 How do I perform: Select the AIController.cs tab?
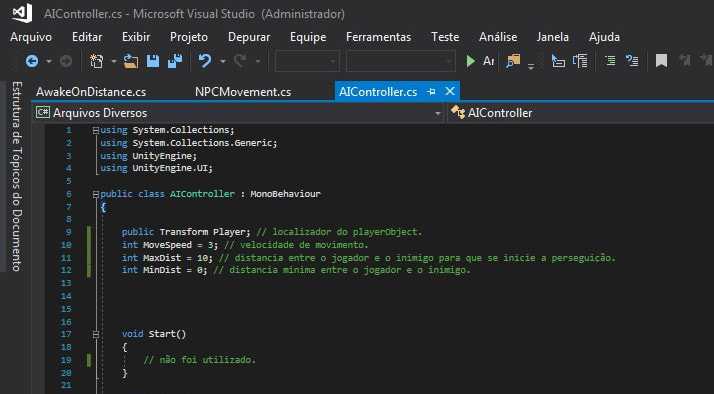[x=378, y=92]
